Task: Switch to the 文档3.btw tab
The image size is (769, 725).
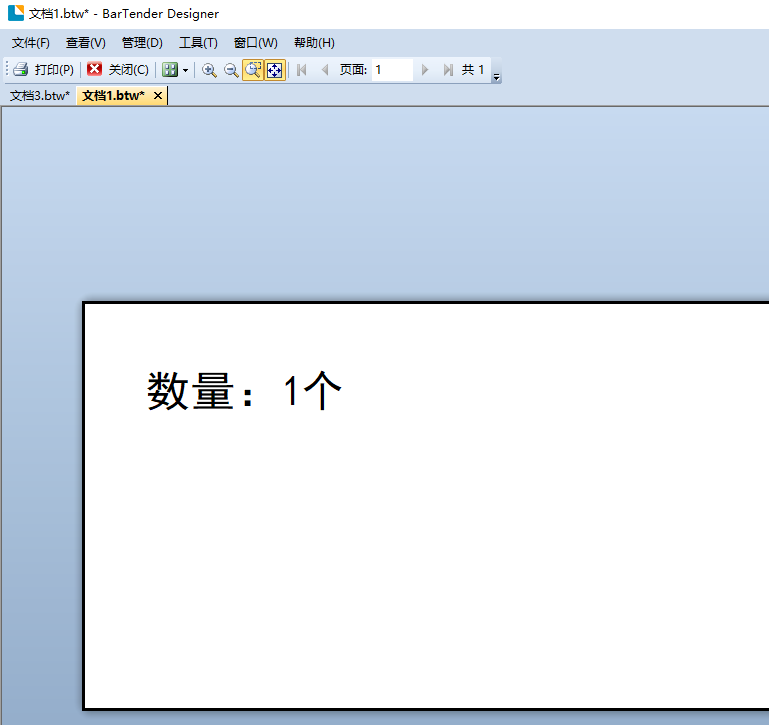Action: point(40,96)
